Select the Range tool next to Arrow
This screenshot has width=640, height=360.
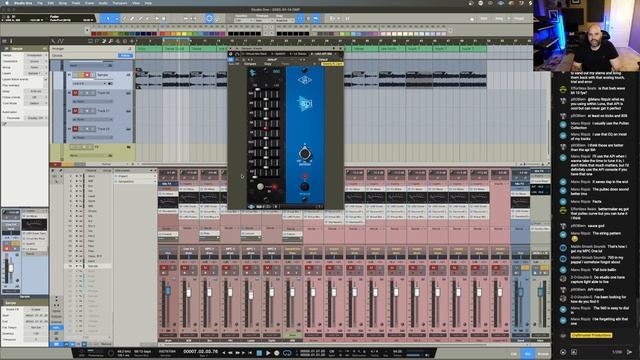(117, 18)
